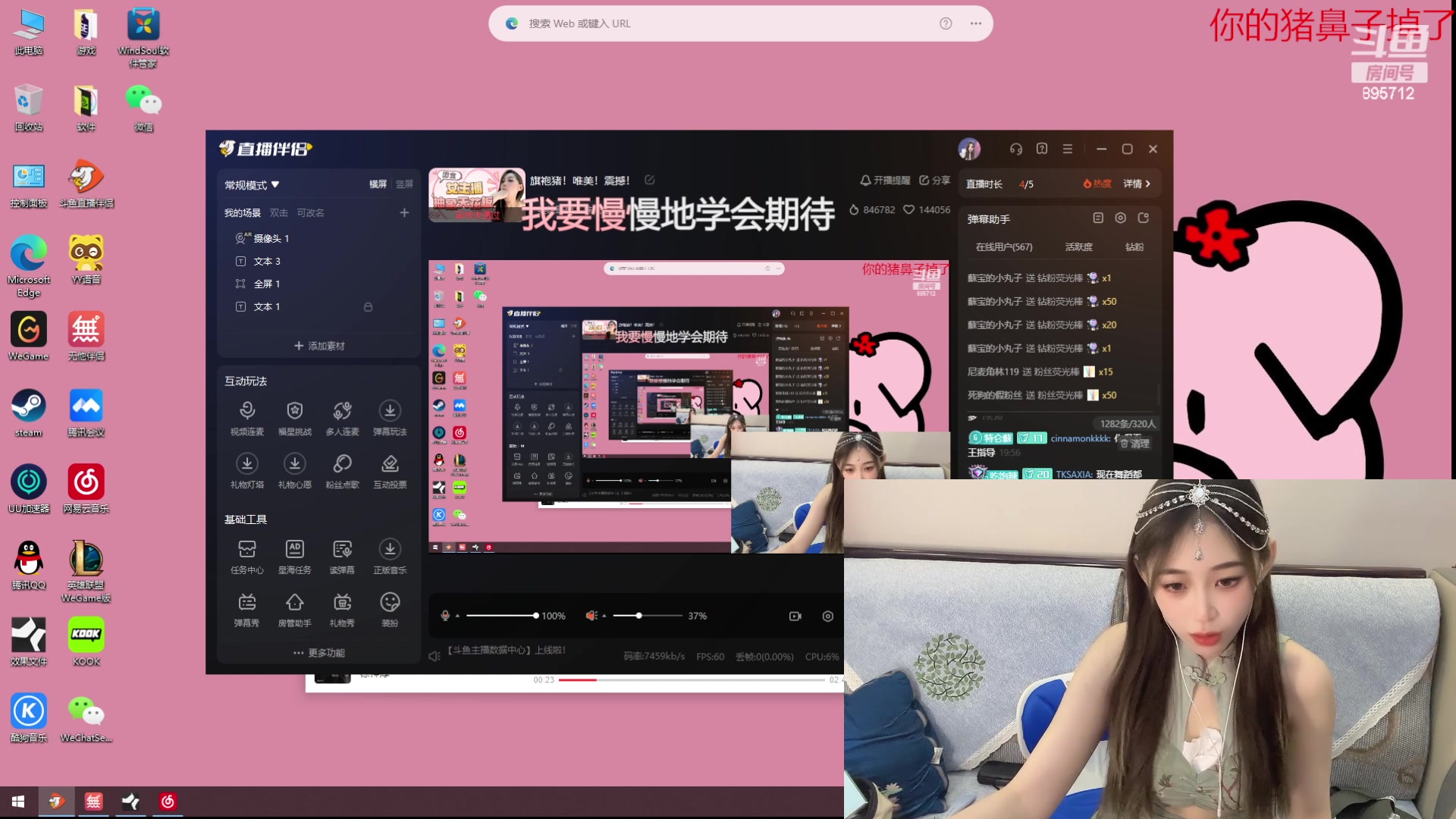Expand the 更多功能 section
The image size is (1456, 819).
click(x=318, y=651)
